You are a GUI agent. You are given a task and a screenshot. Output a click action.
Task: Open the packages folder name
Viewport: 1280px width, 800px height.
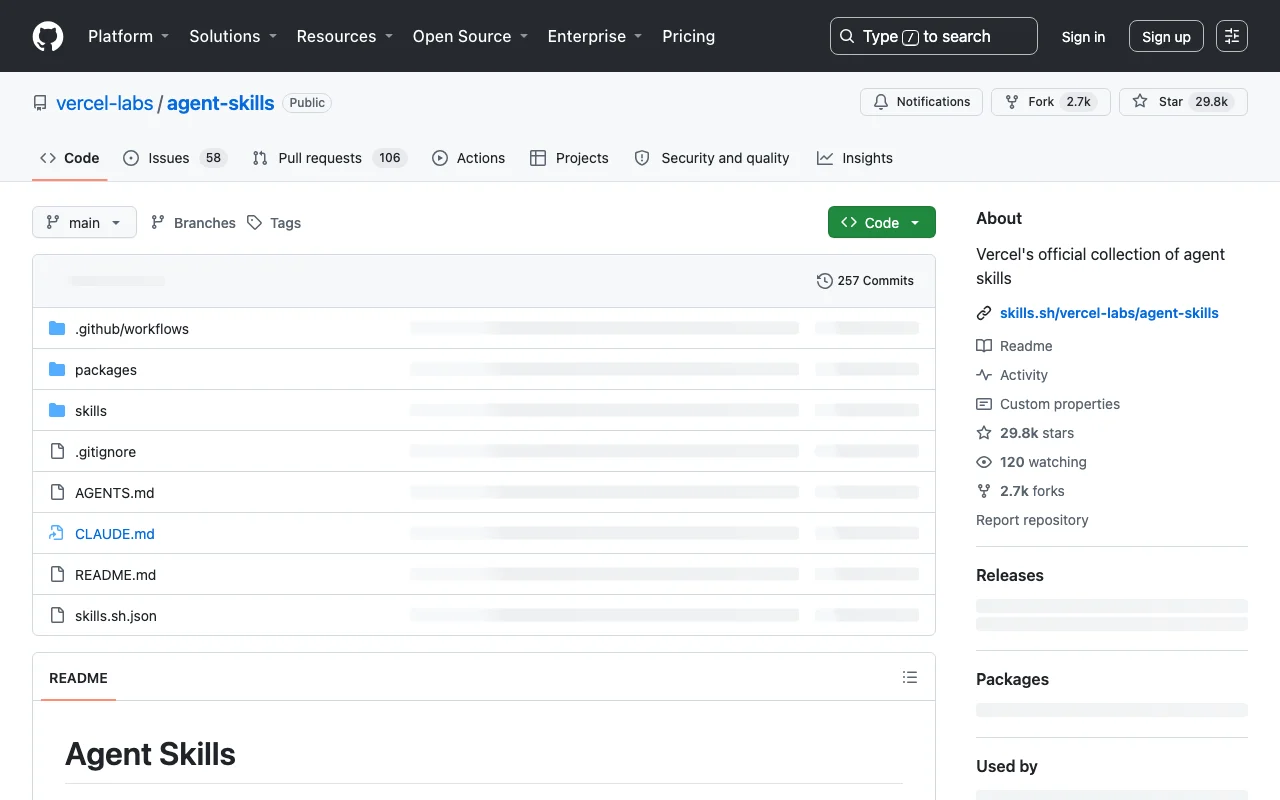pyautogui.click(x=106, y=369)
